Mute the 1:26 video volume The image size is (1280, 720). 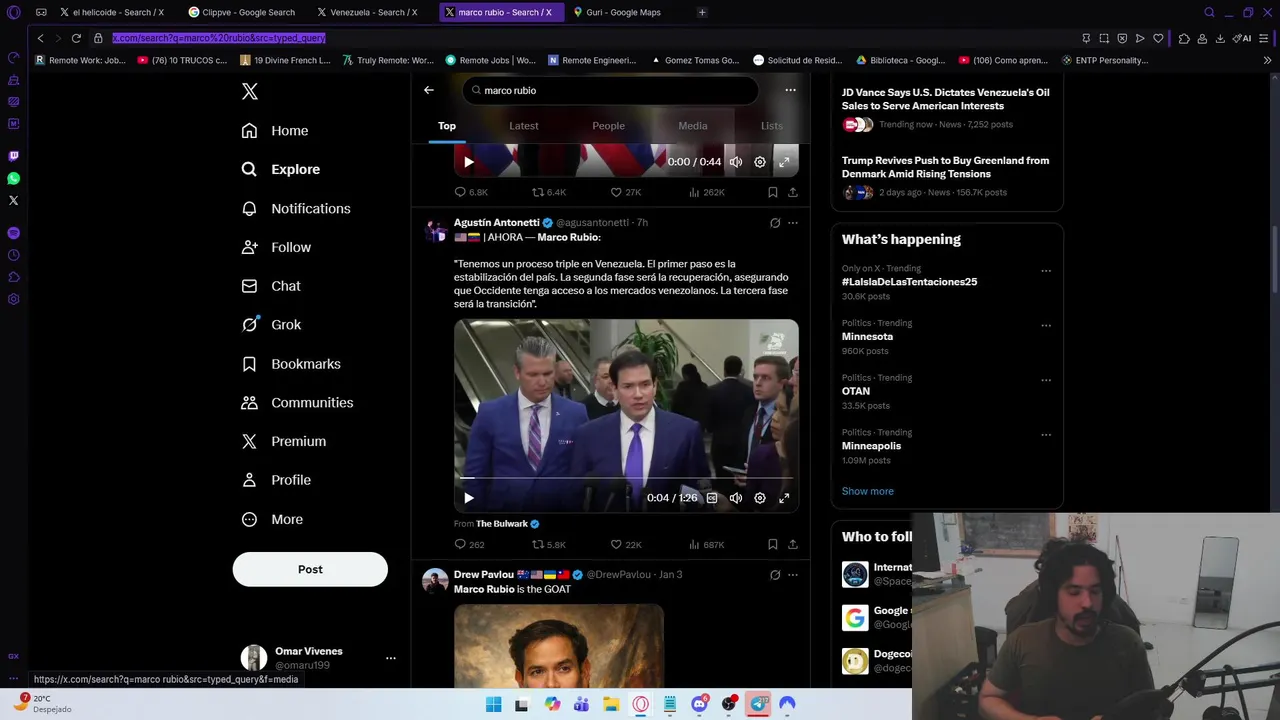point(736,498)
